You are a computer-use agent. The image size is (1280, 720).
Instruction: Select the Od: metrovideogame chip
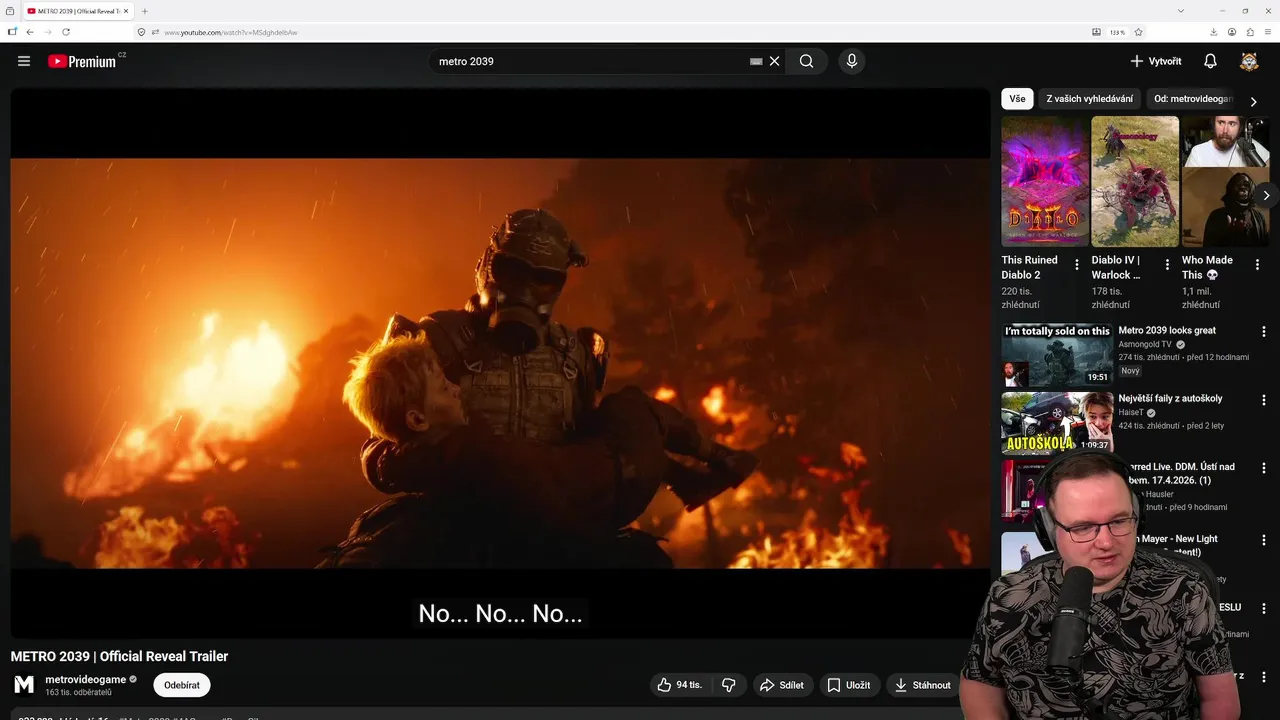pyautogui.click(x=1193, y=99)
